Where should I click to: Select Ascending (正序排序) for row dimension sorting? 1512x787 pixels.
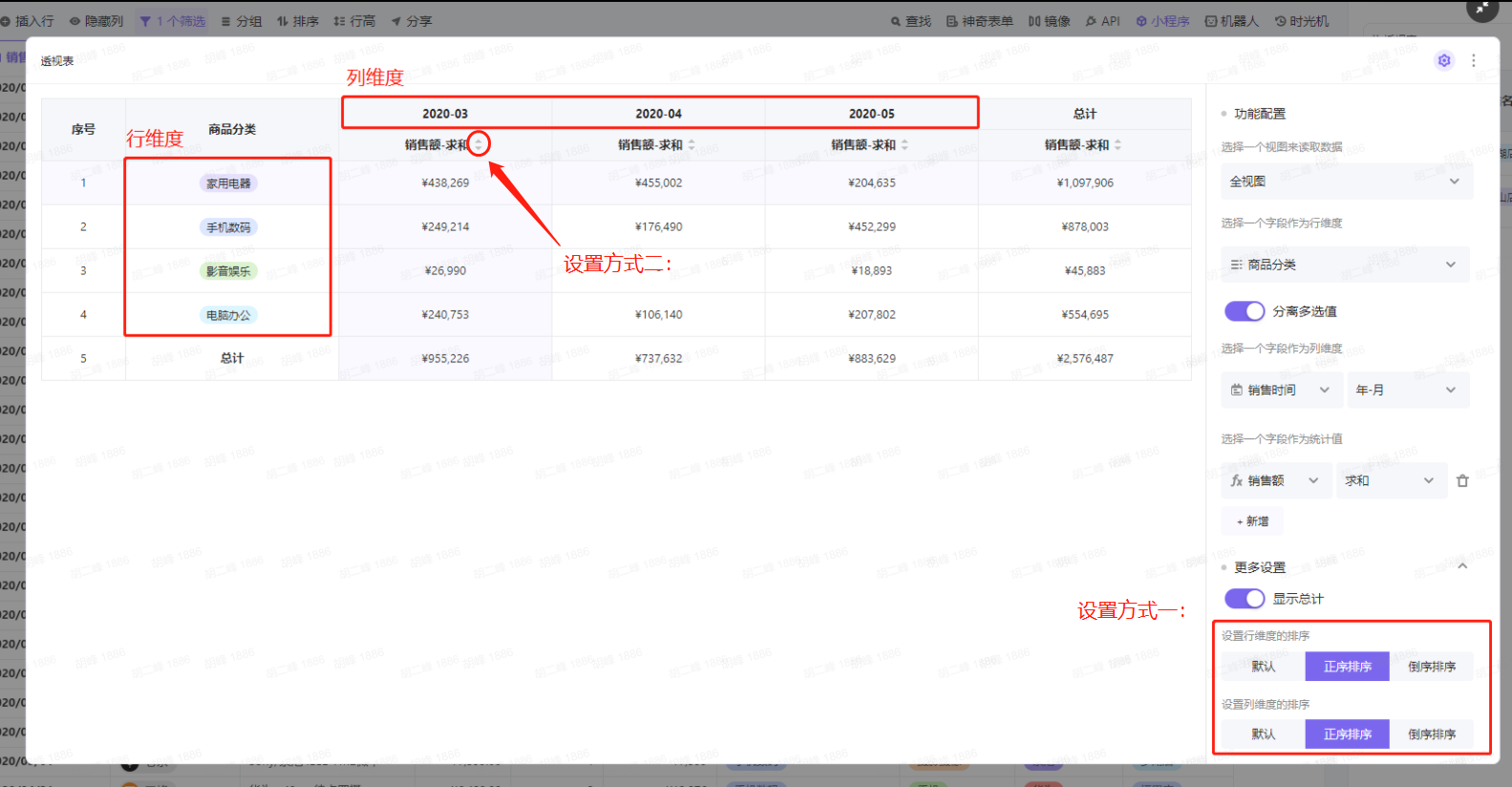pos(1348,667)
